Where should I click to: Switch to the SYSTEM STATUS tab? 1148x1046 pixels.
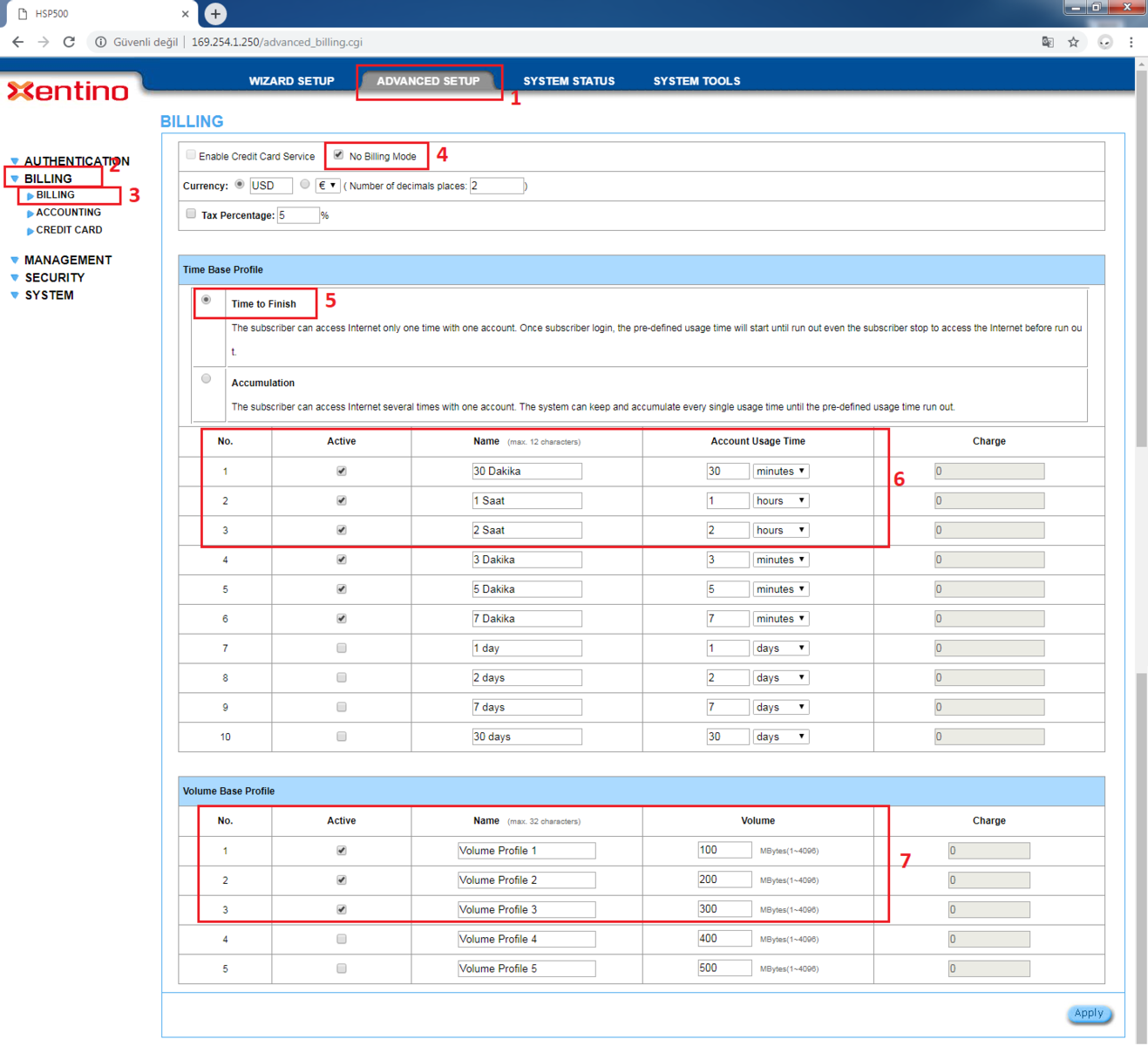(x=568, y=81)
